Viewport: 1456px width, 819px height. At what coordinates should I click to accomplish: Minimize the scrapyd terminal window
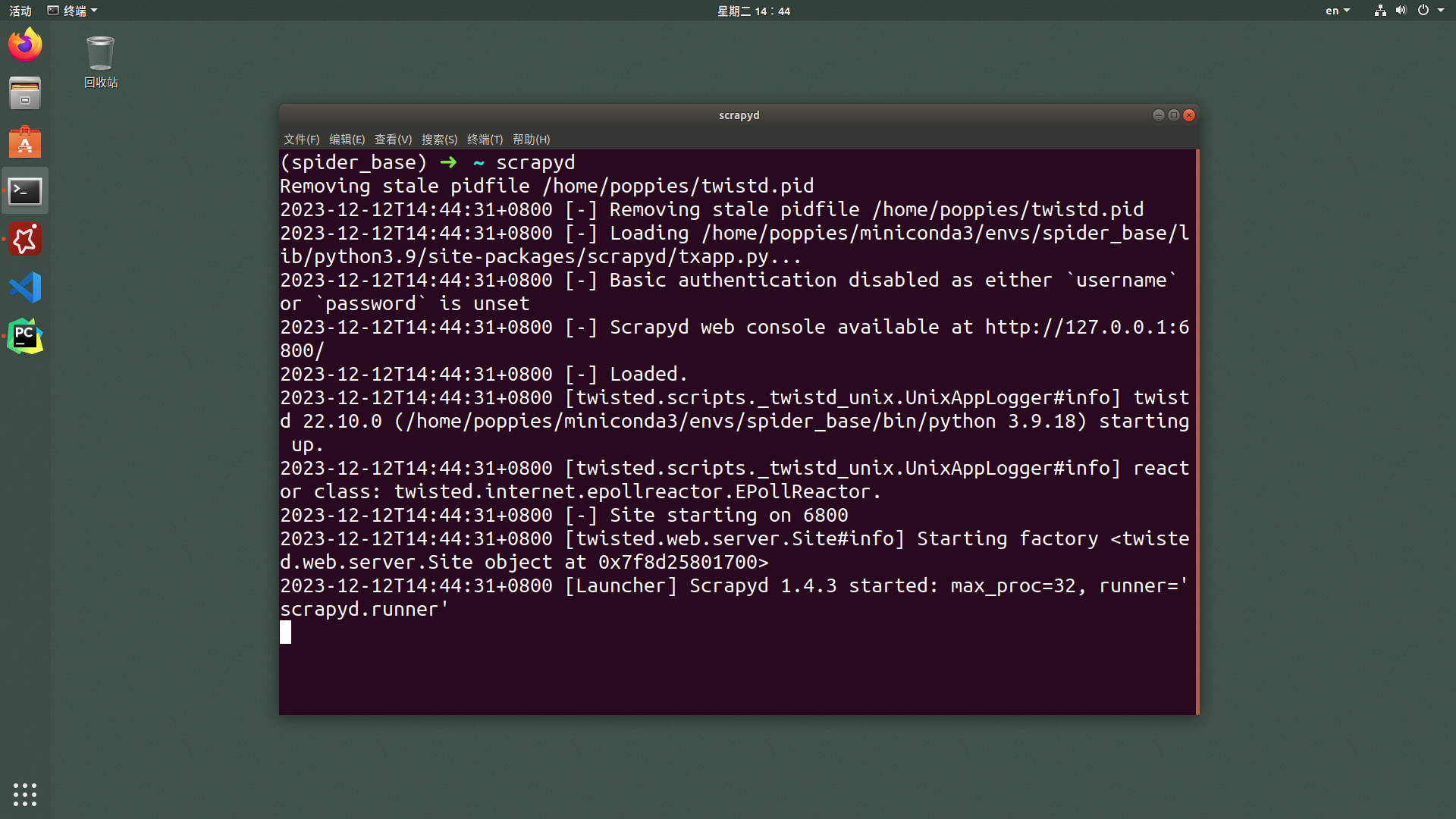1158,115
